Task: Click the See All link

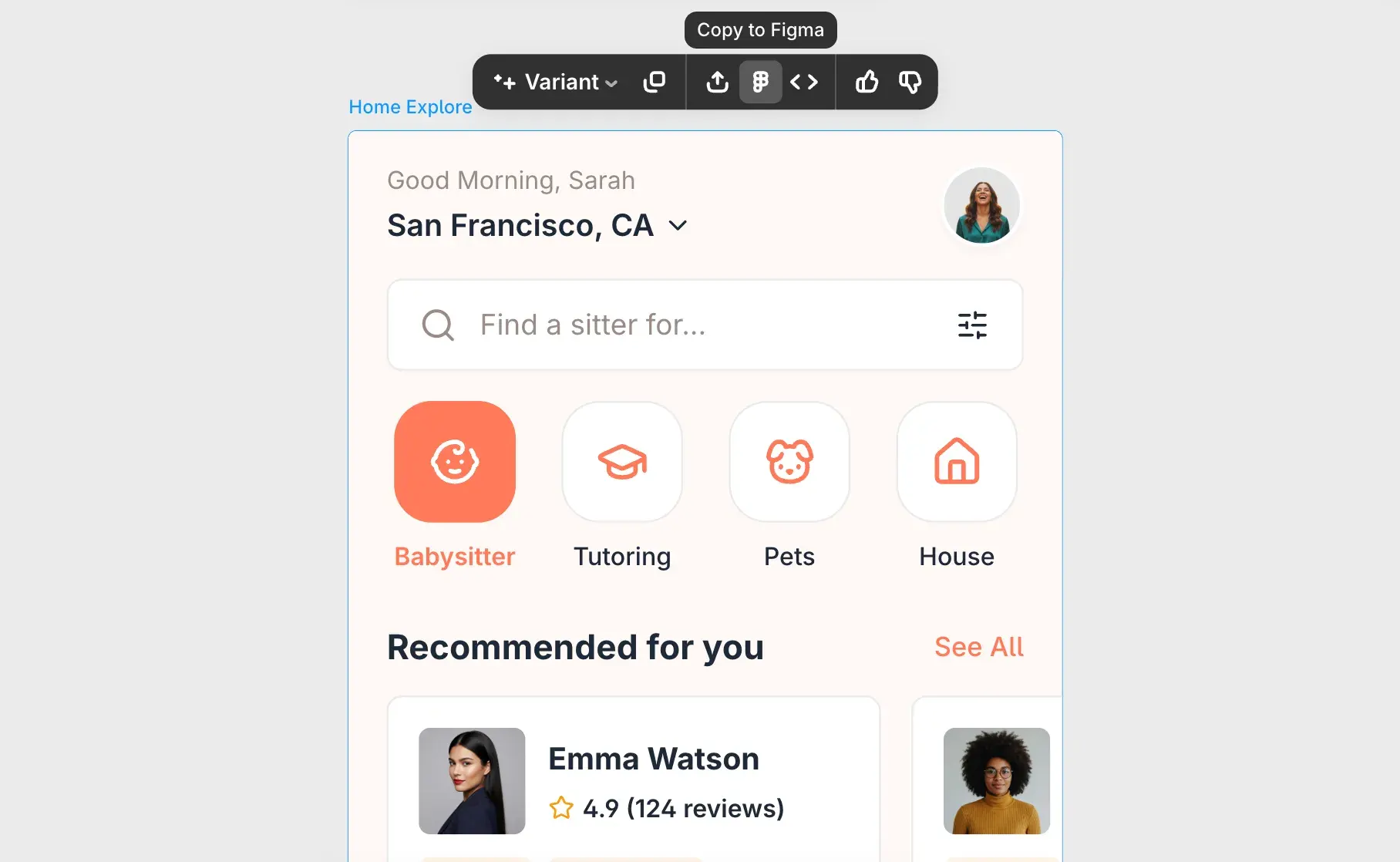Action: pyautogui.click(x=978, y=647)
